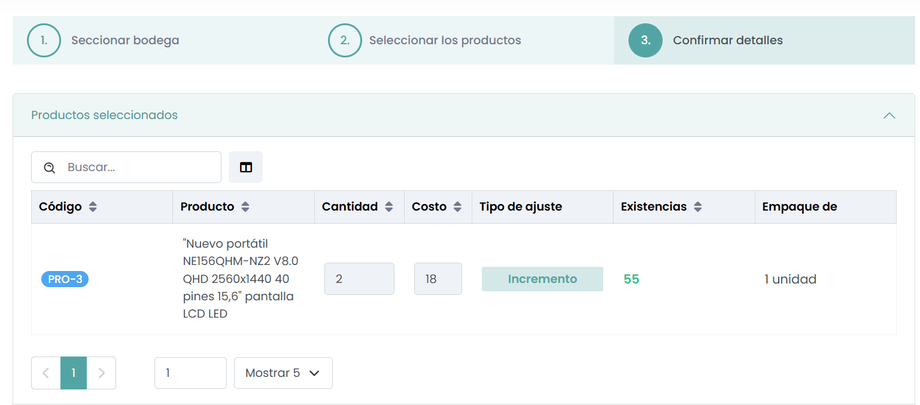
Task: Sort by Costo column arrows
Action: 457,207
